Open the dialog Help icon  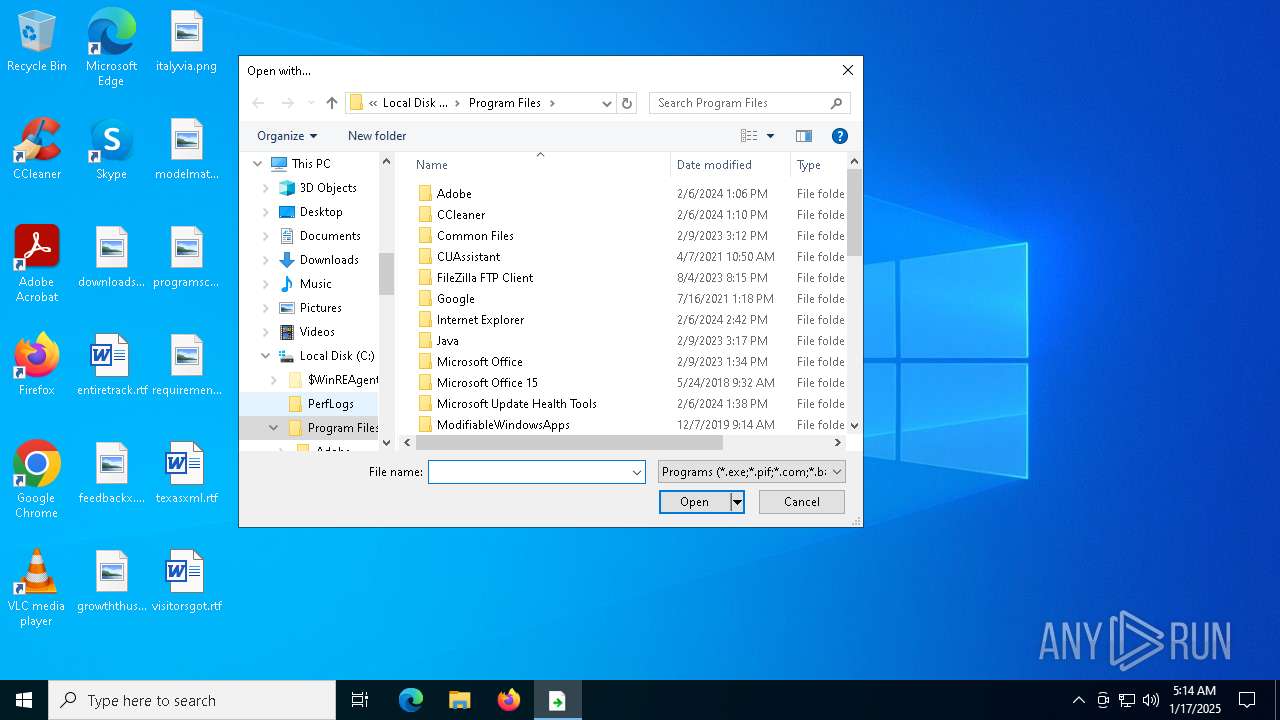(x=840, y=136)
